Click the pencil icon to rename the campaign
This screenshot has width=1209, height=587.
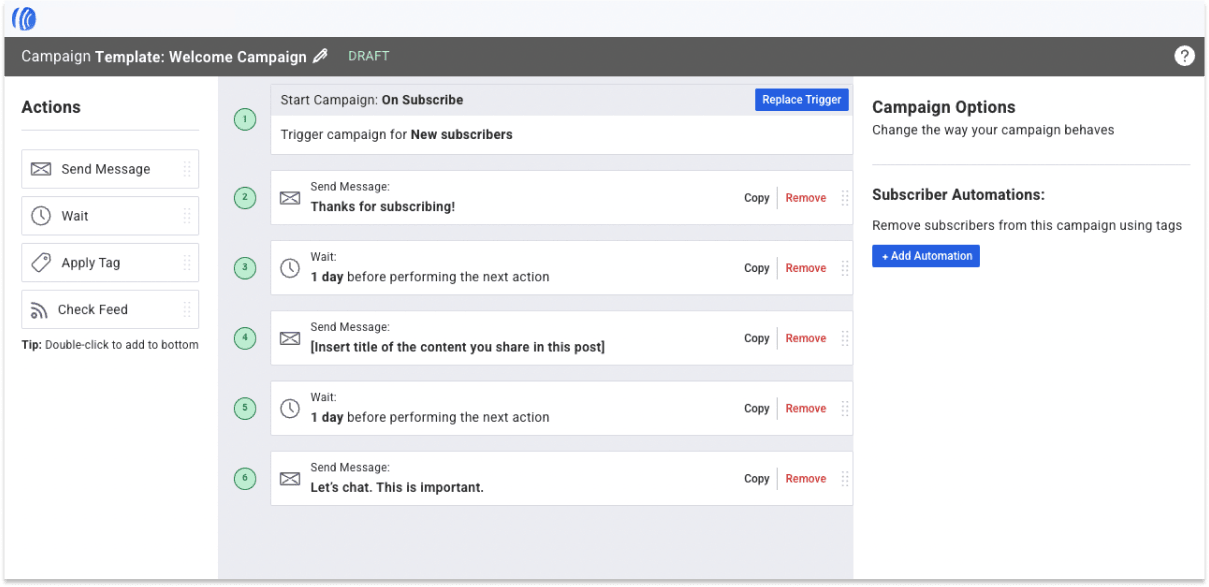319,56
